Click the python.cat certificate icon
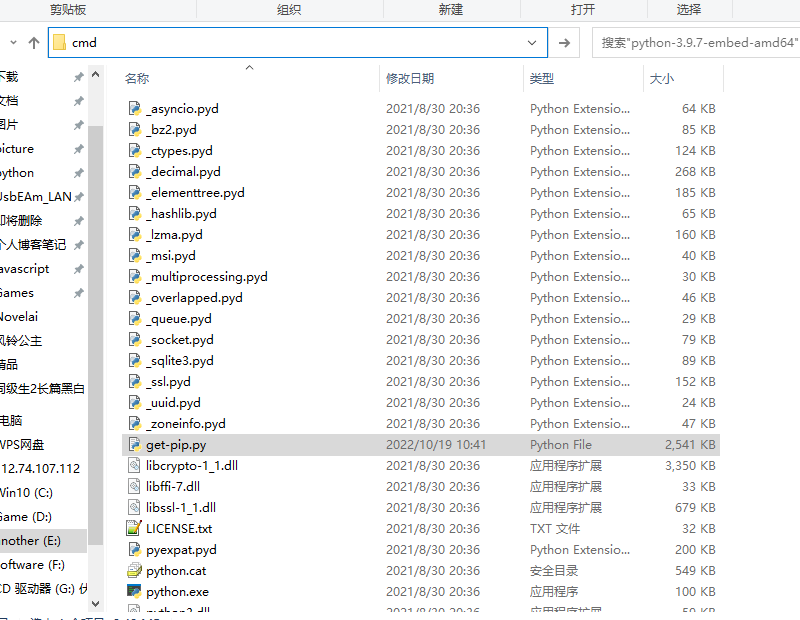 pyautogui.click(x=134, y=570)
